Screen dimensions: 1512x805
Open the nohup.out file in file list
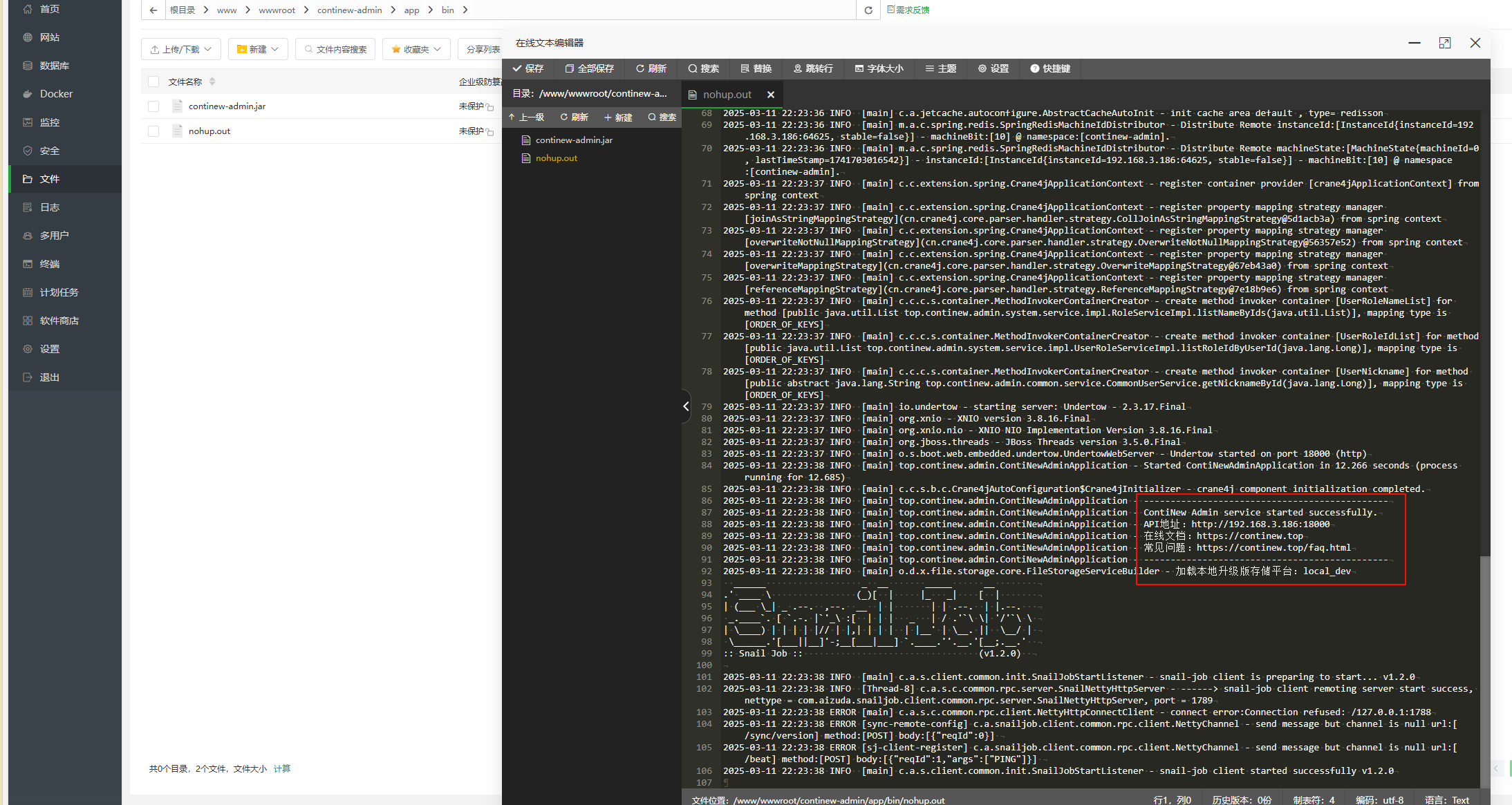pyautogui.click(x=209, y=131)
